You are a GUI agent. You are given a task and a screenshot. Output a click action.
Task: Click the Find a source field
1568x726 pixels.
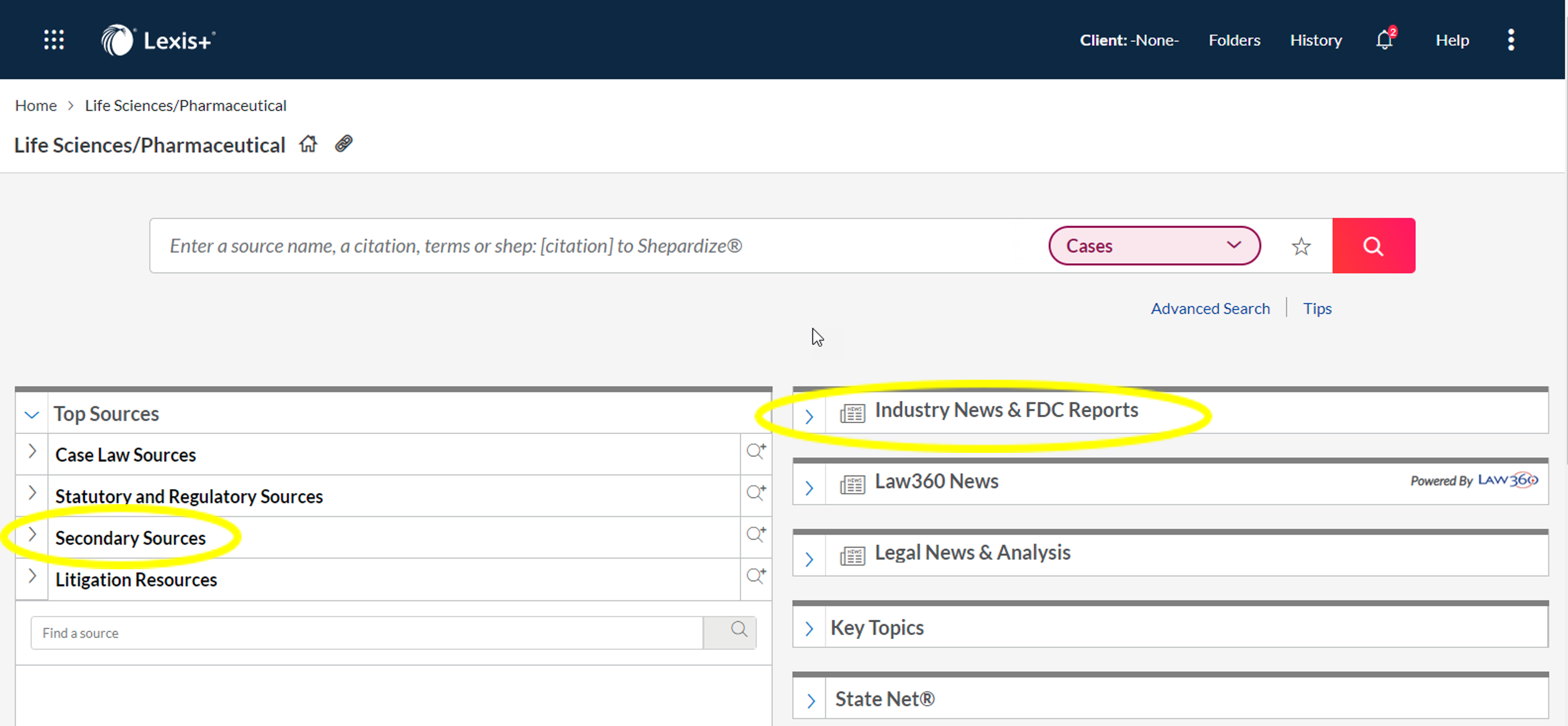(x=367, y=632)
